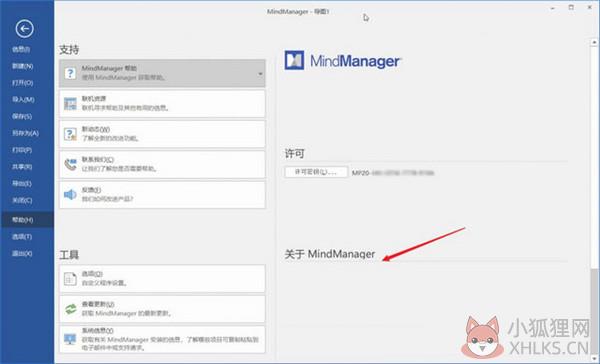
Task: Click the telephone contact us icon
Action: pos(70,164)
